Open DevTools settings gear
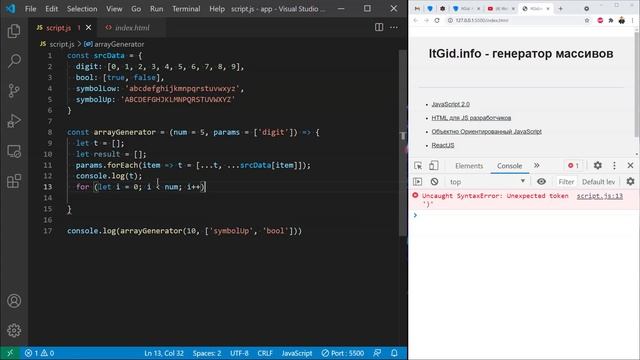 point(598,165)
